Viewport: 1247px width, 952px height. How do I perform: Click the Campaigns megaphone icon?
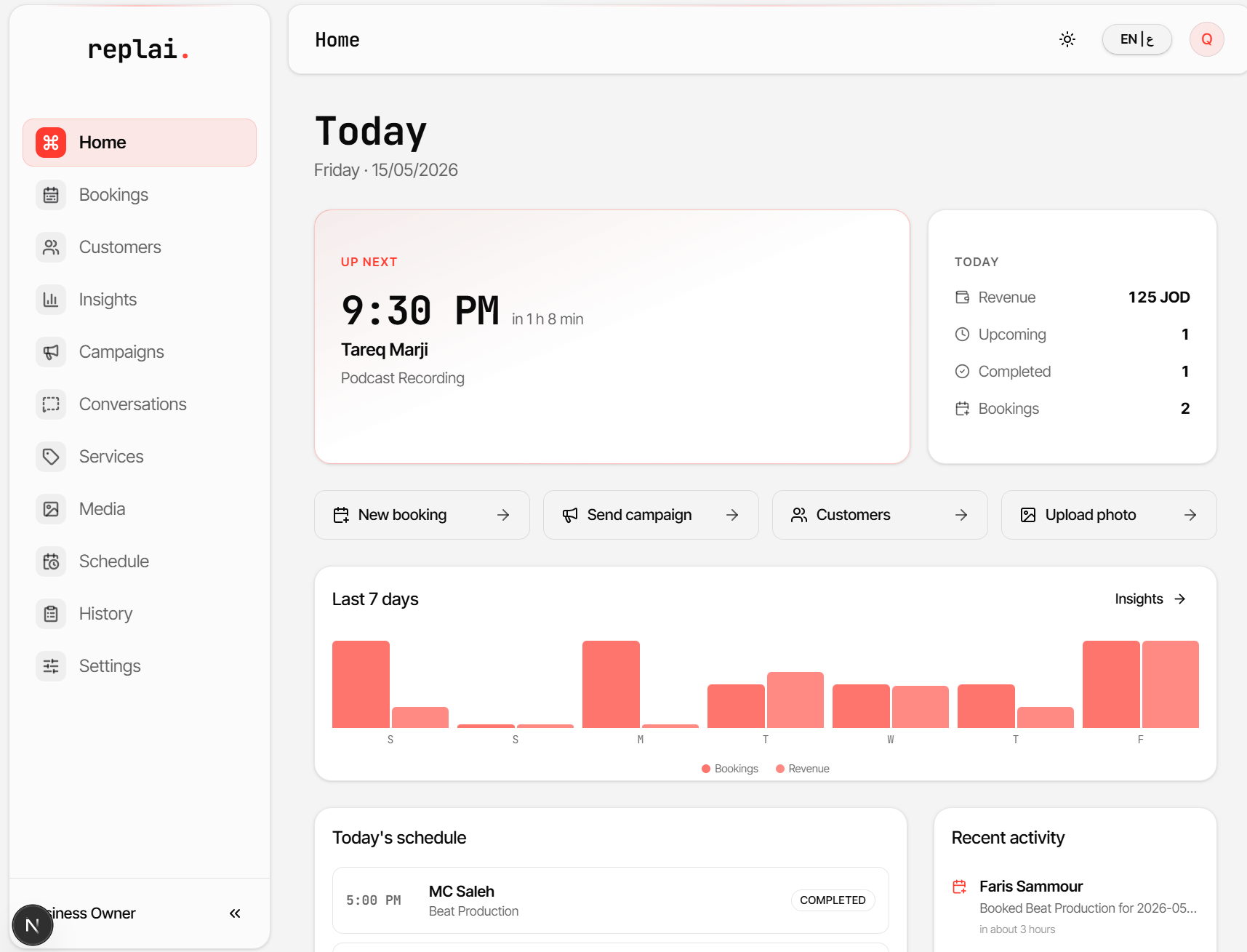coord(51,352)
